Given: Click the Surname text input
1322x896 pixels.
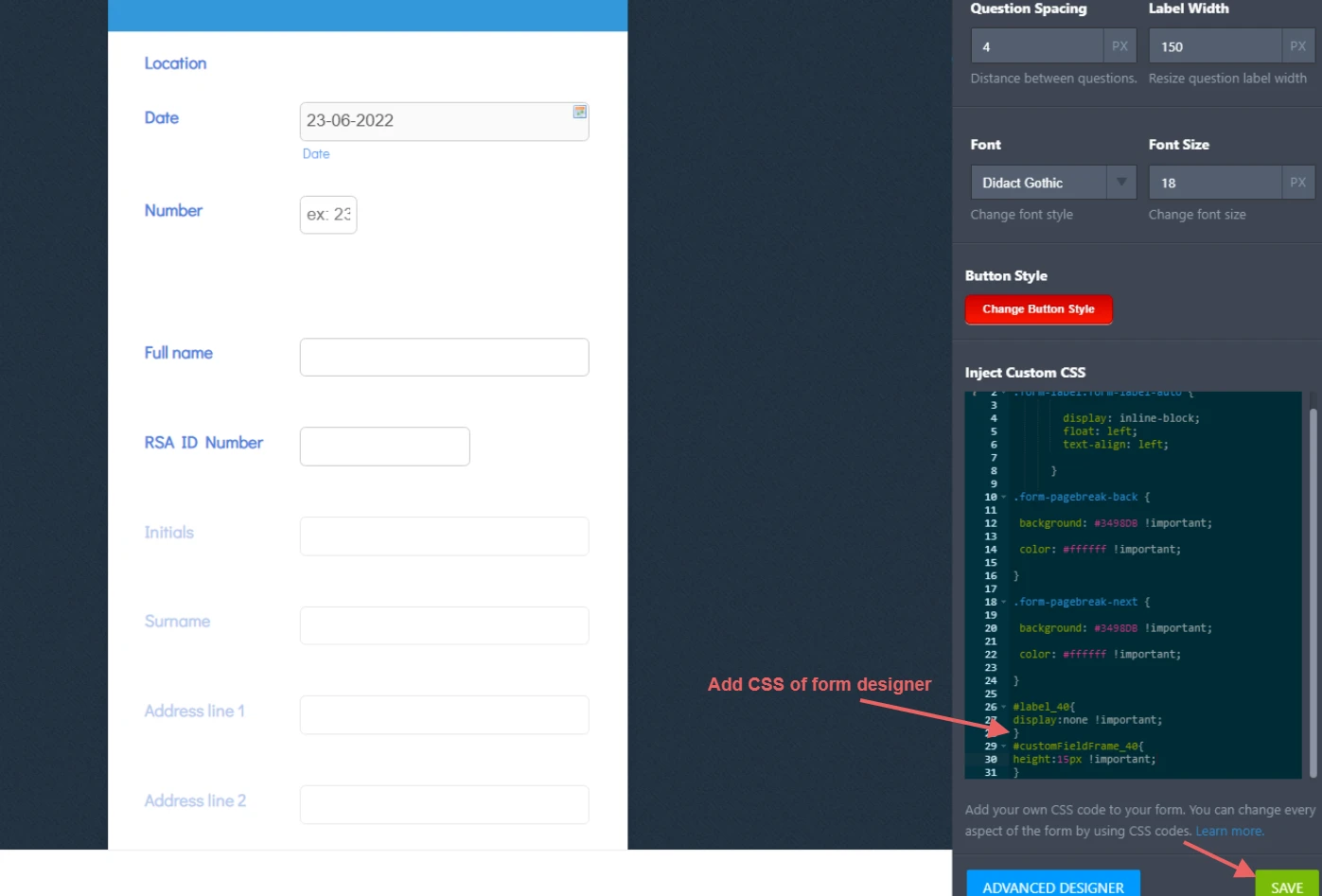Looking at the screenshot, I should click(444, 625).
